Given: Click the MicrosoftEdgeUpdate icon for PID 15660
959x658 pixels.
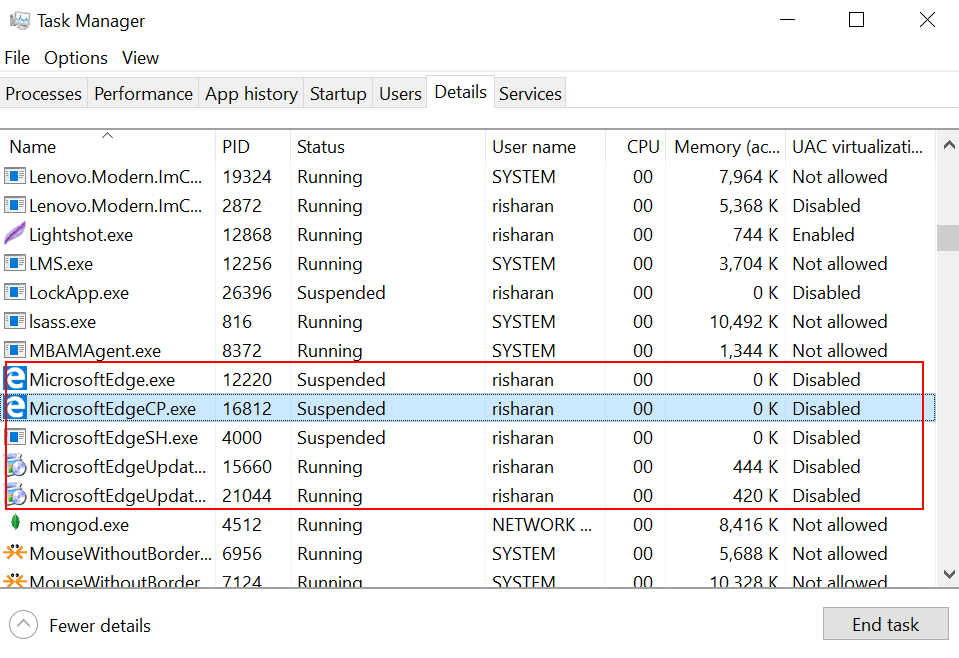Looking at the screenshot, I should pos(16,466).
